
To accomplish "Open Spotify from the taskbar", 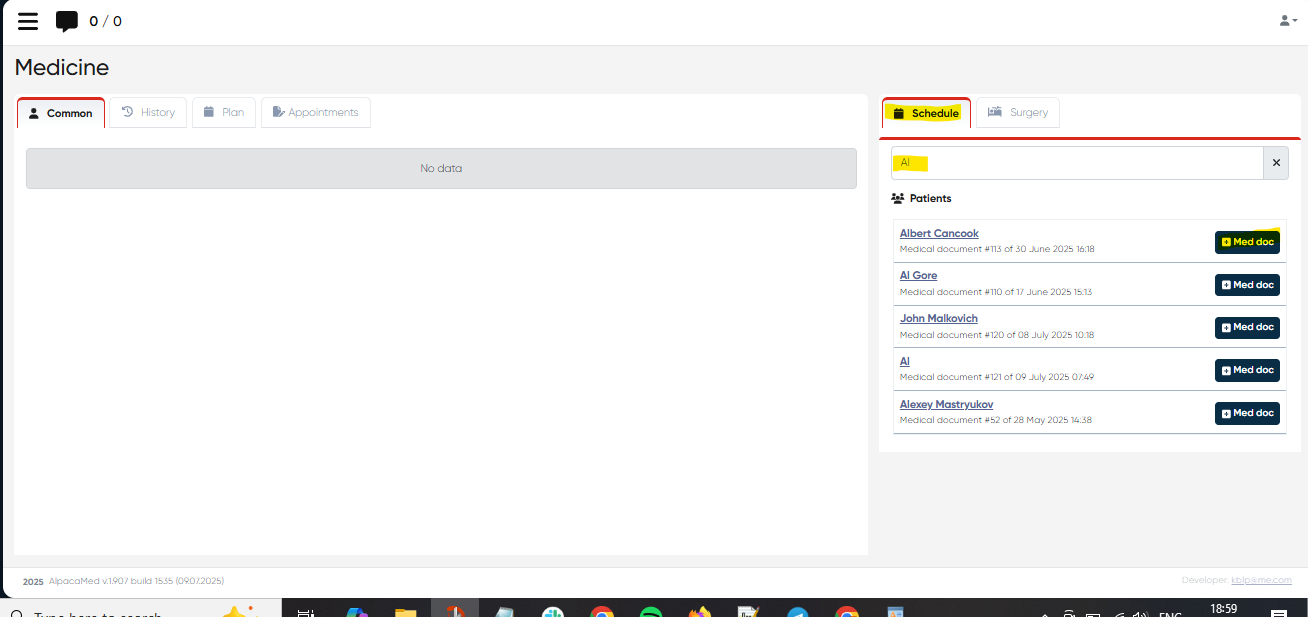I will pyautogui.click(x=651, y=612).
